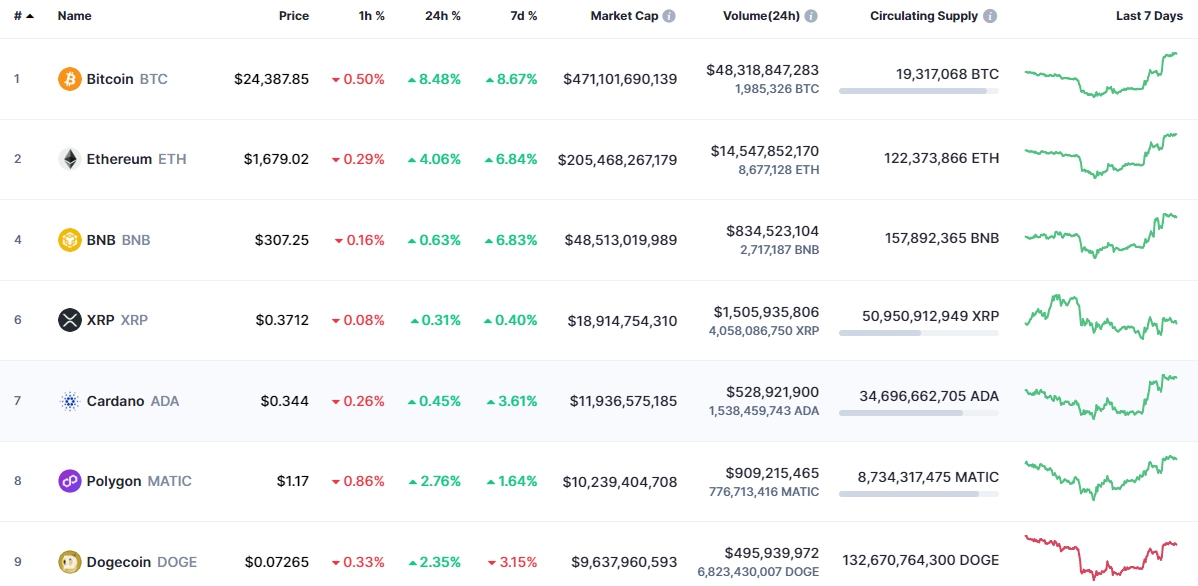This screenshot has height=586, width=1198.
Task: Click Dogecoin price $0.07265
Action: tap(277, 562)
